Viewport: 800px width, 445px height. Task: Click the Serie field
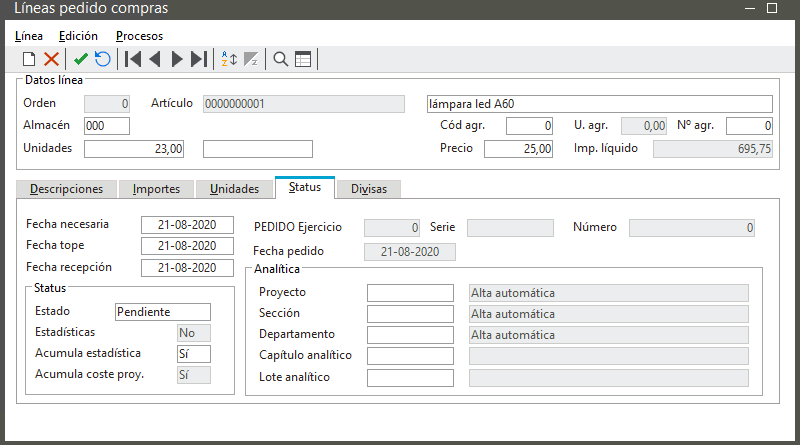pos(510,228)
